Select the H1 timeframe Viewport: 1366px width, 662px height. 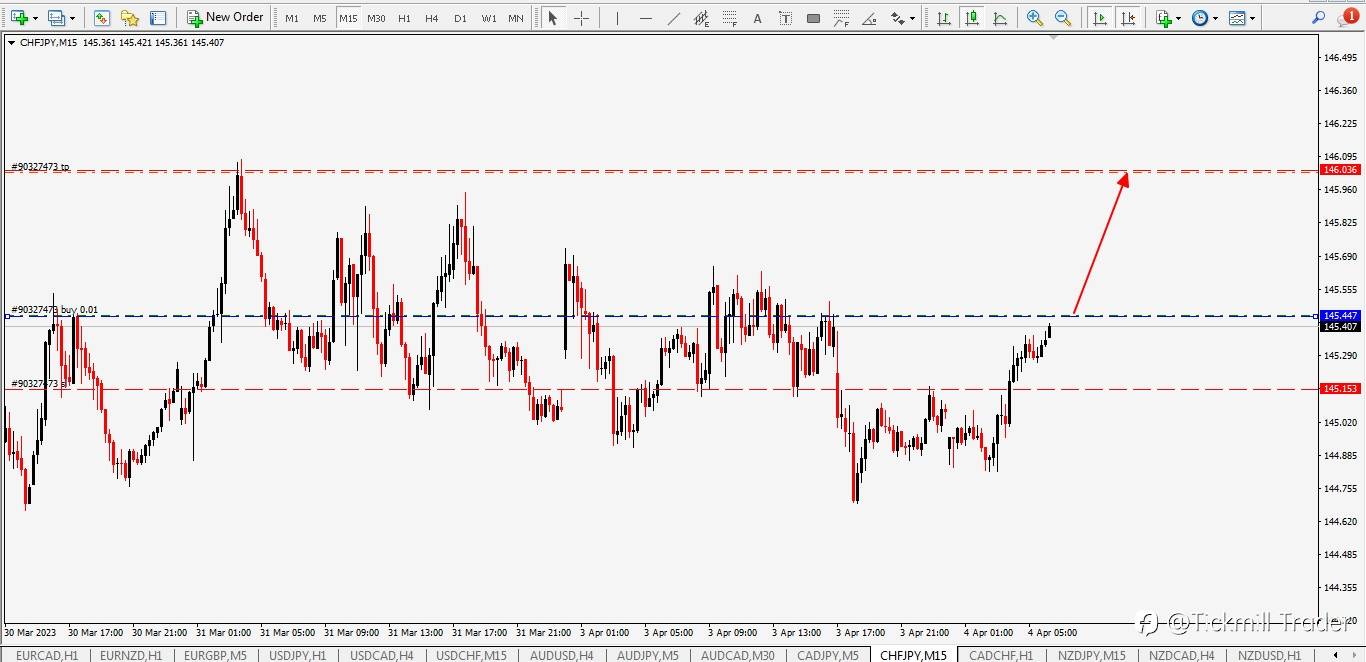pyautogui.click(x=404, y=18)
